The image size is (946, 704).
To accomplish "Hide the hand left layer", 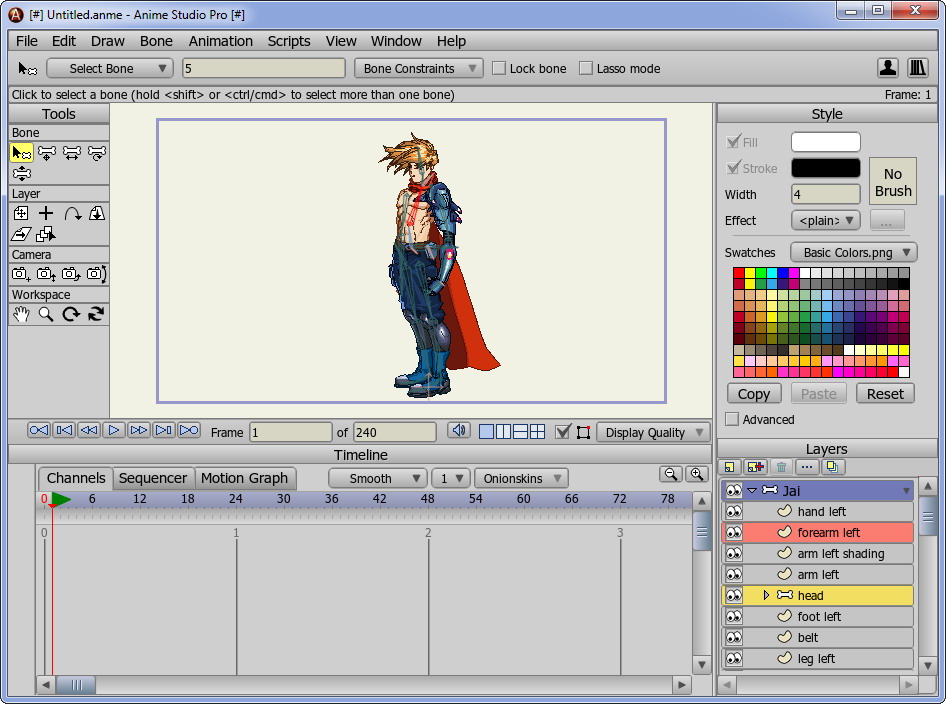I will pos(734,512).
